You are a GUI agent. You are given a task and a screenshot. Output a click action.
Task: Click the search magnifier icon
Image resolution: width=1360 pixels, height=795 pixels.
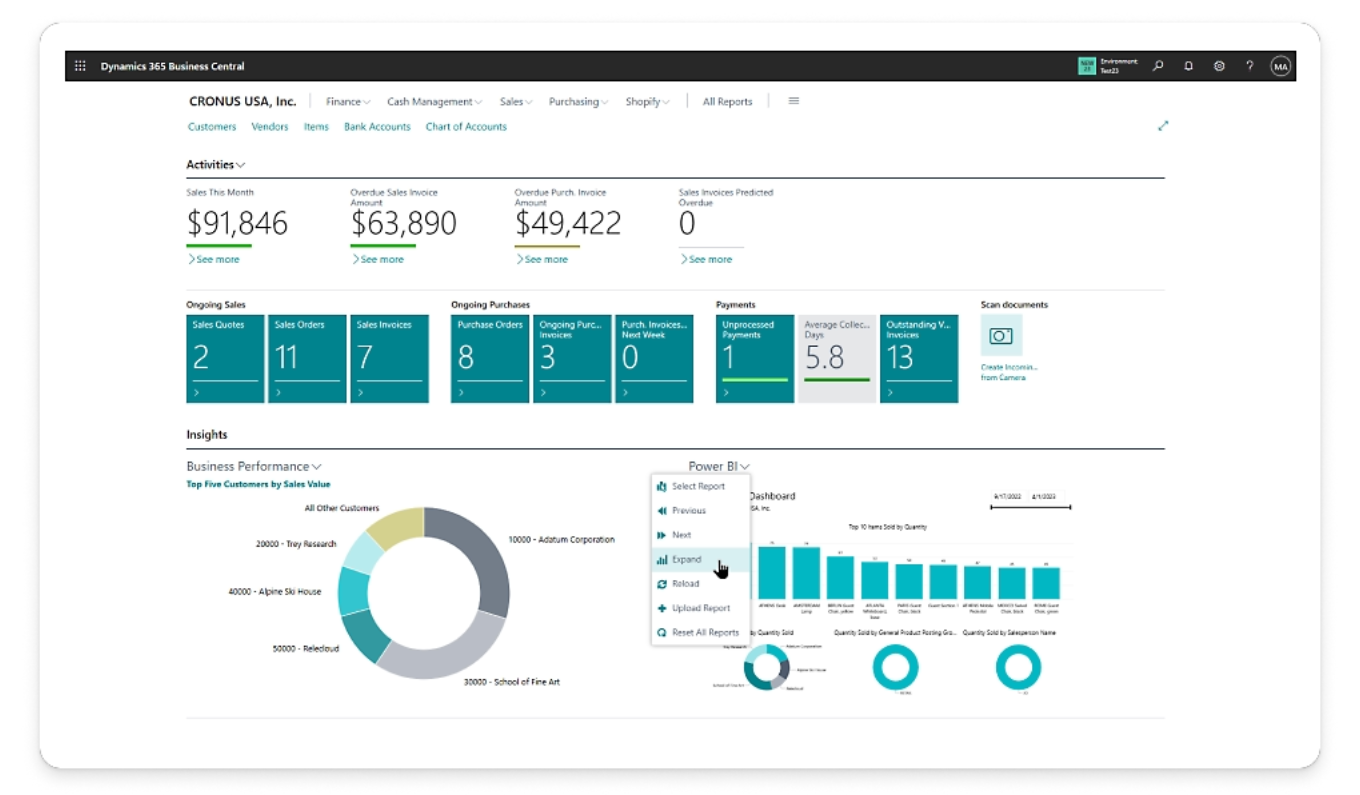[1158, 66]
